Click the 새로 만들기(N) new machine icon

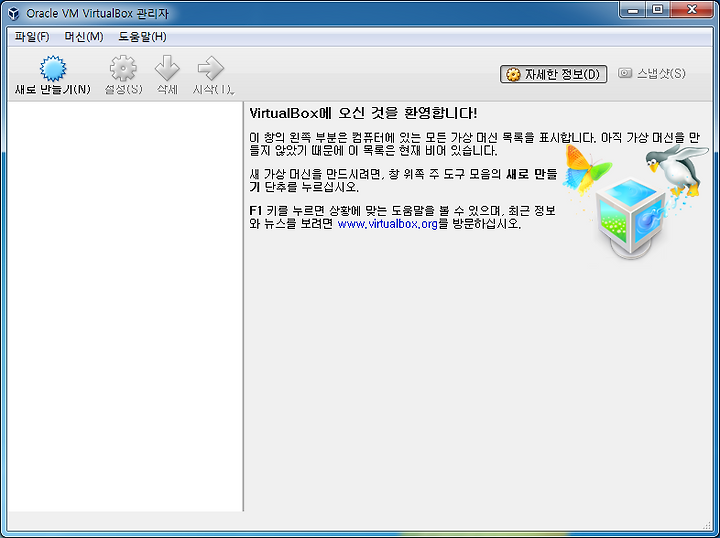pos(53,68)
